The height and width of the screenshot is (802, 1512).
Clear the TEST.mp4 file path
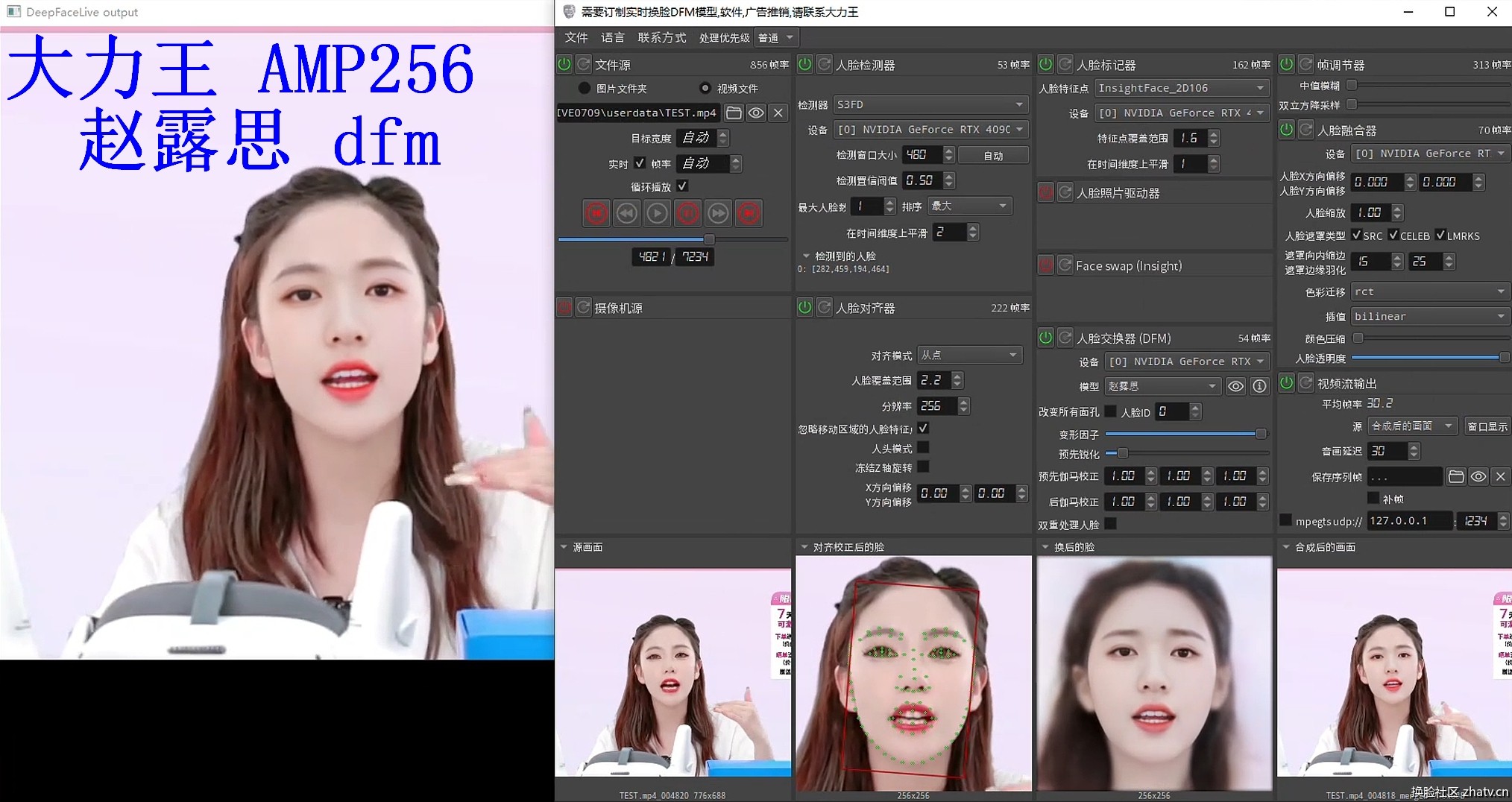pos(778,113)
